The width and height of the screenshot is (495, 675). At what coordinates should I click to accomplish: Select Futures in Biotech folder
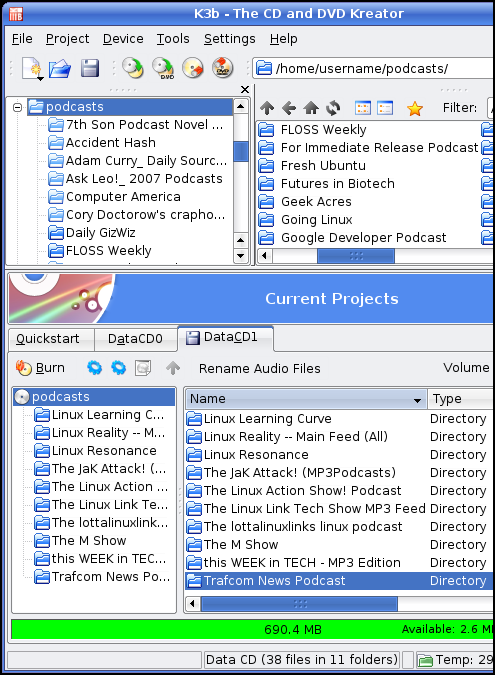pyautogui.click(x=326, y=184)
